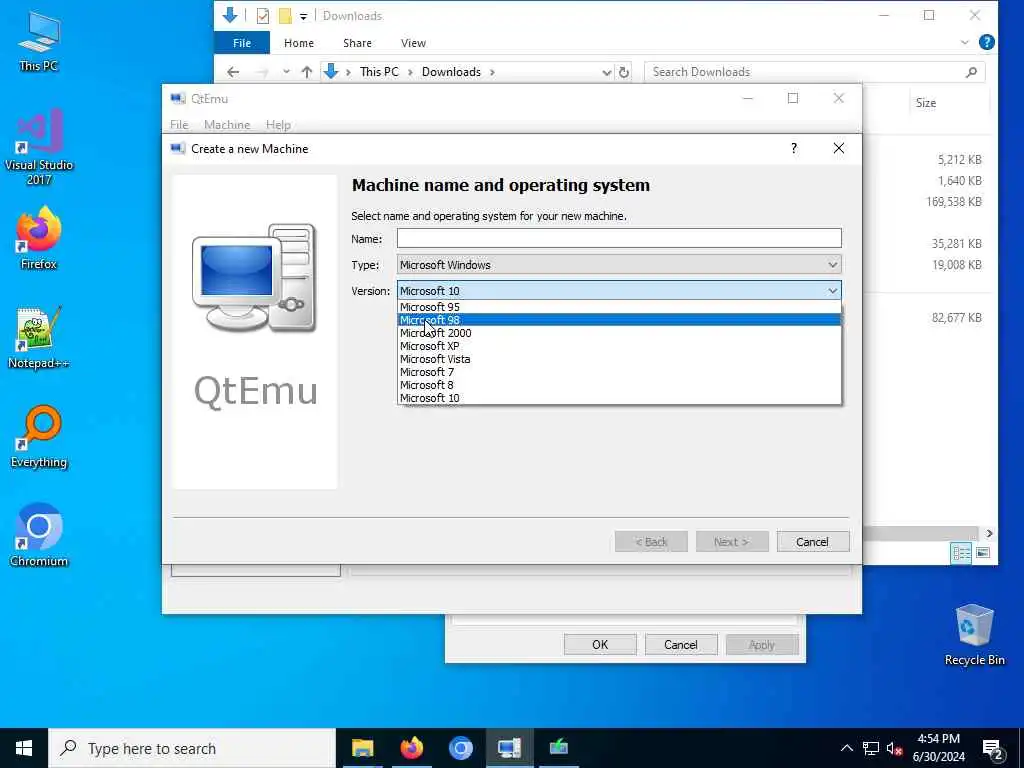Open the green app taskbar icon
The width and height of the screenshot is (1024, 768).
(x=558, y=748)
